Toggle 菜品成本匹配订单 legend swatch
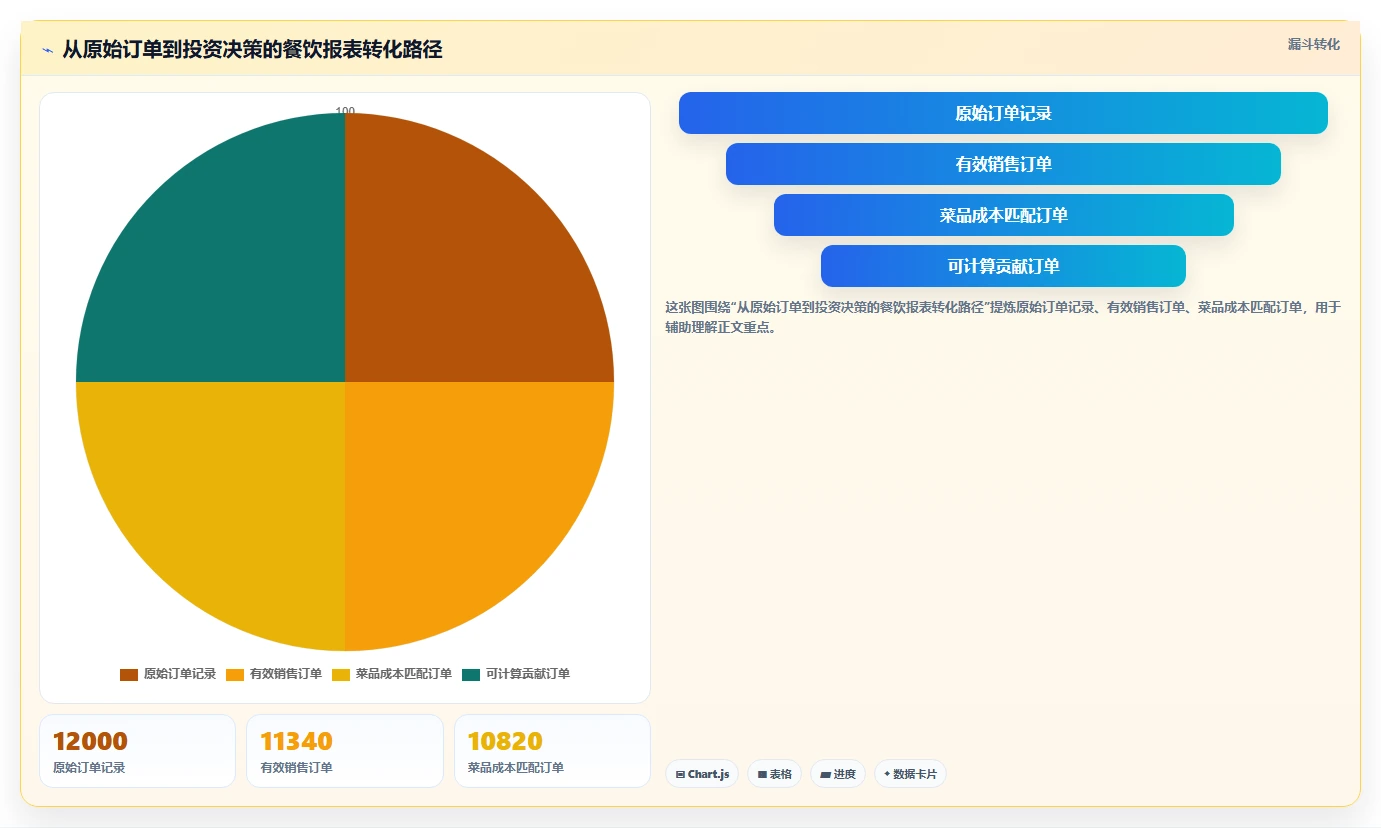Viewport: 1381px width, 828px height. pos(341,675)
